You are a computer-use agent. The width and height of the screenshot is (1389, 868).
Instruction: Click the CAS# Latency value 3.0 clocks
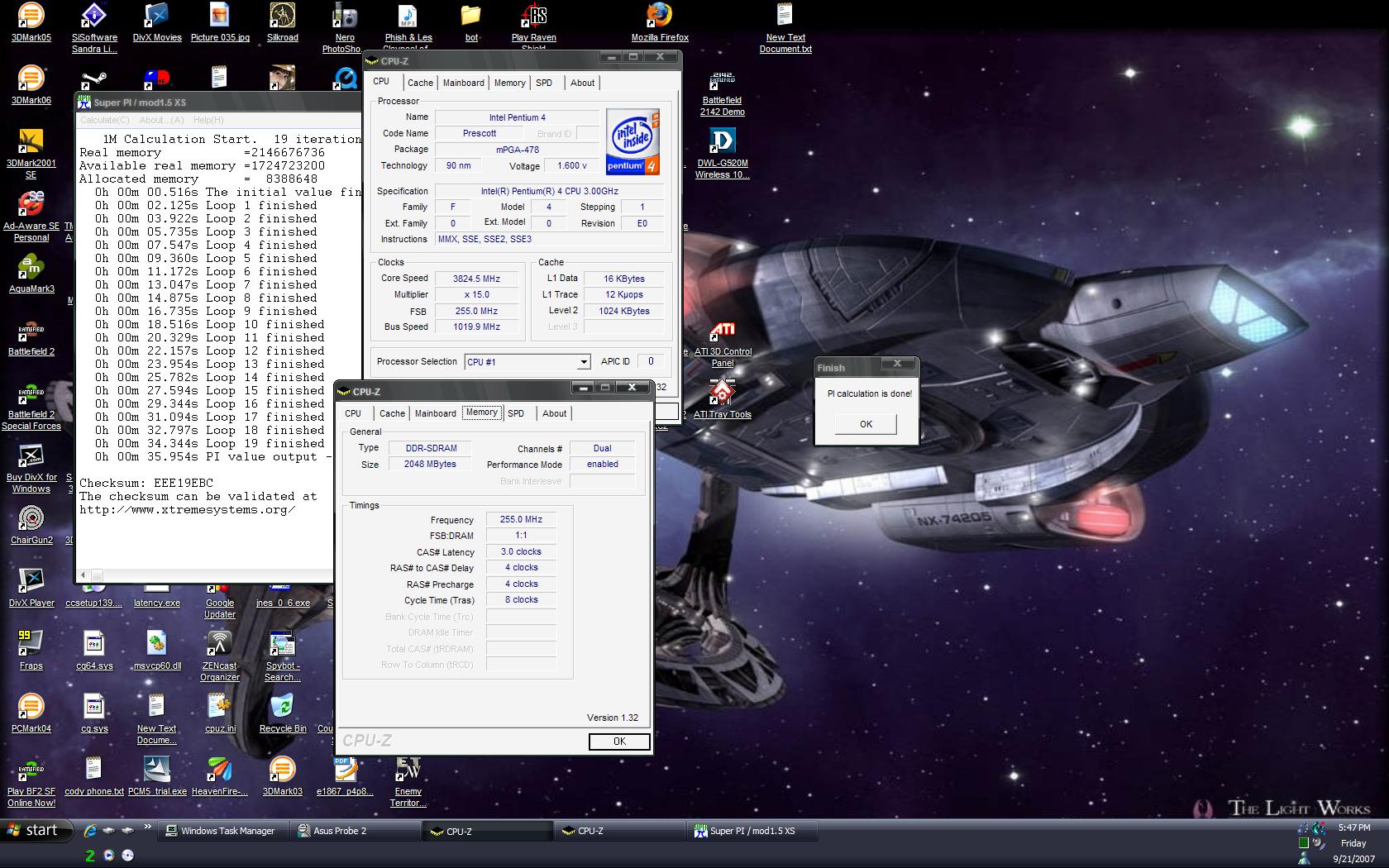click(x=521, y=551)
